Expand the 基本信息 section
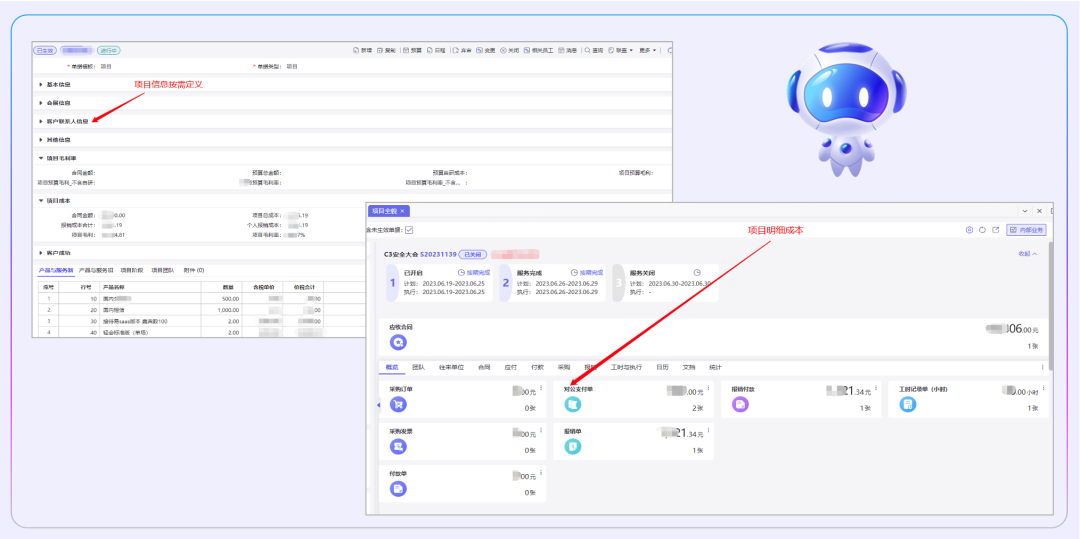Viewport: 1080px width, 539px height. coord(54,84)
